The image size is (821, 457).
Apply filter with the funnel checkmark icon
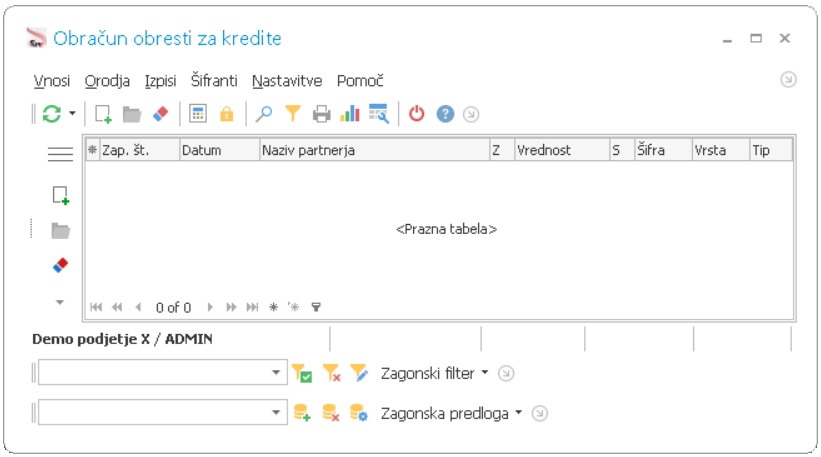point(302,373)
